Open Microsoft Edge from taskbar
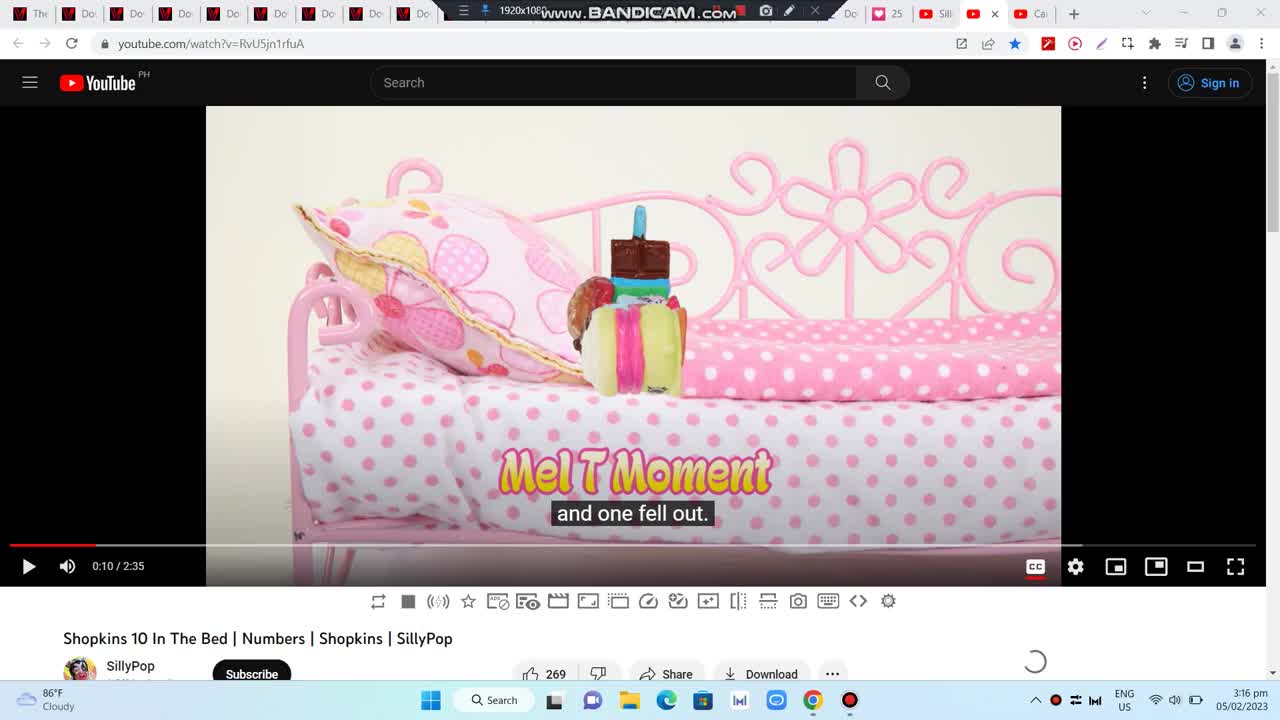This screenshot has width=1280, height=720. click(x=666, y=700)
